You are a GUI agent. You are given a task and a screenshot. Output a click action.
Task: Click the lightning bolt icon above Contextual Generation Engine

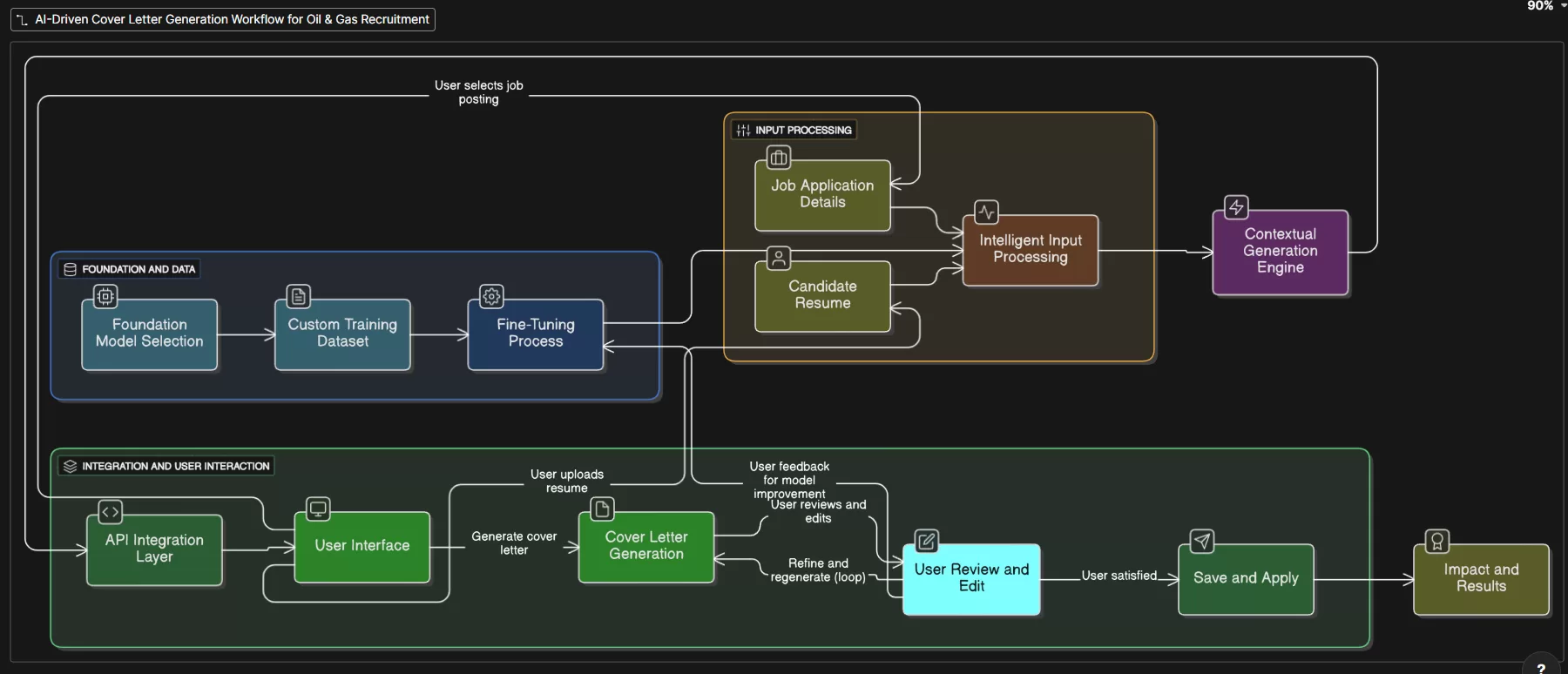(x=1236, y=207)
